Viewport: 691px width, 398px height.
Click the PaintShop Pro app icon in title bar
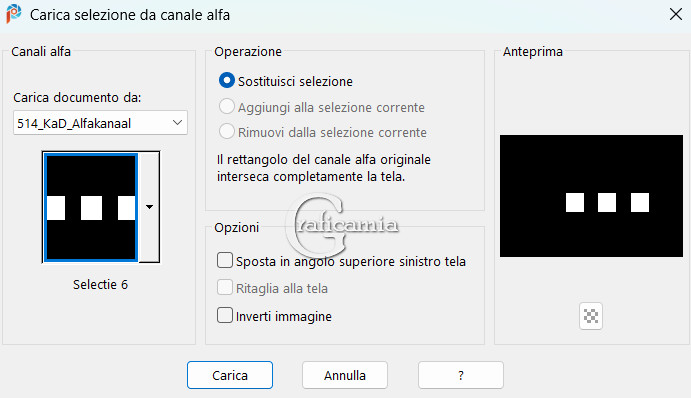14,14
